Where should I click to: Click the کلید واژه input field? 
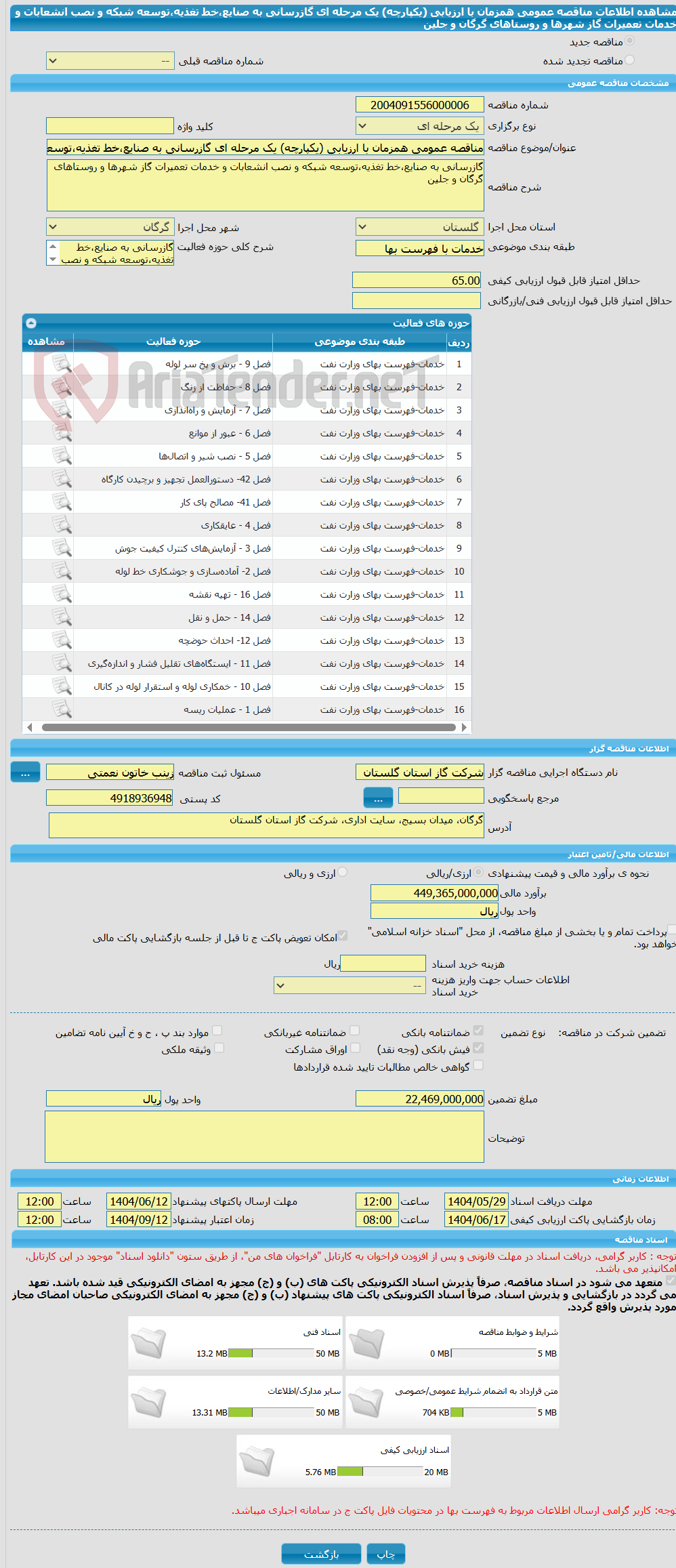110,126
